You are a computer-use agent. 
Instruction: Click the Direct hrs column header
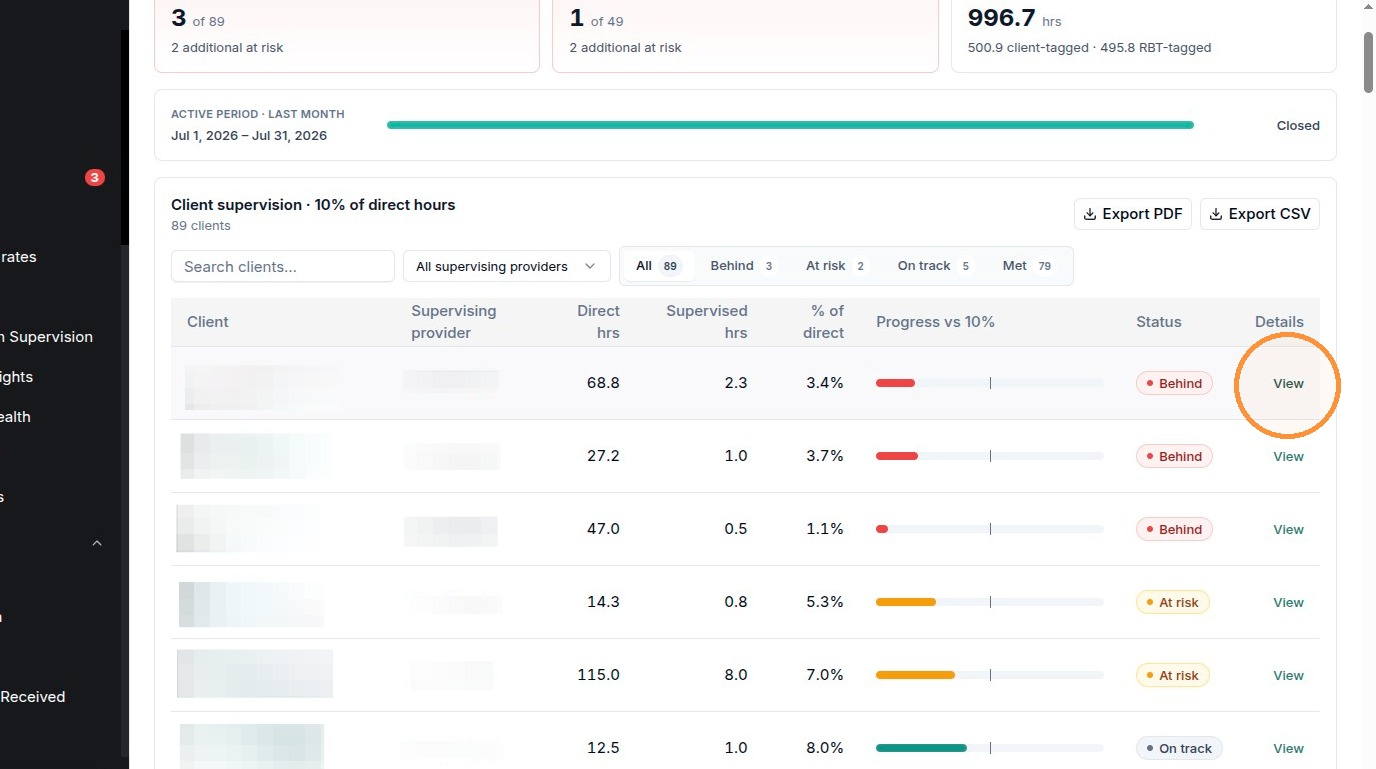pos(598,322)
